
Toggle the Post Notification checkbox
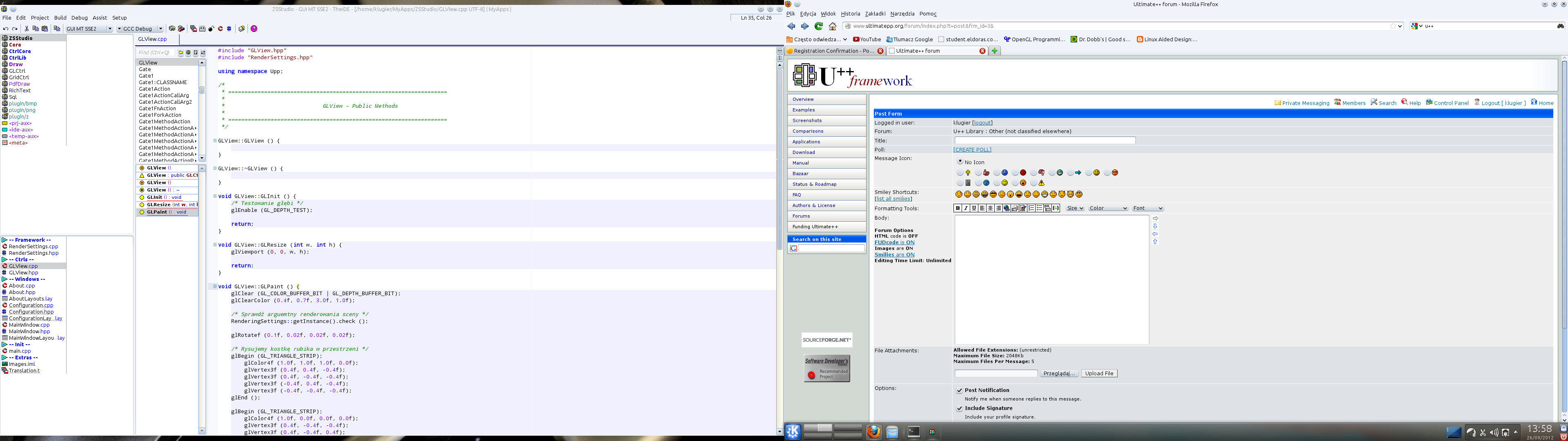[x=959, y=390]
